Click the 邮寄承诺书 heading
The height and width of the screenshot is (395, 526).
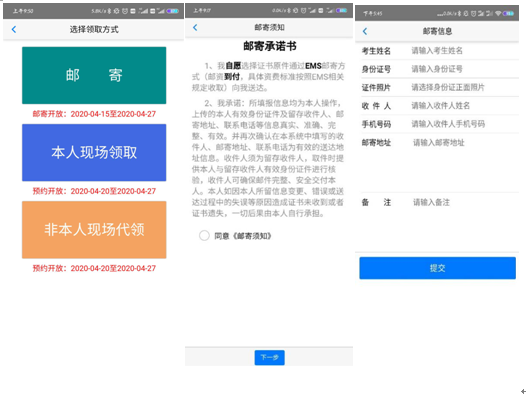(x=270, y=46)
